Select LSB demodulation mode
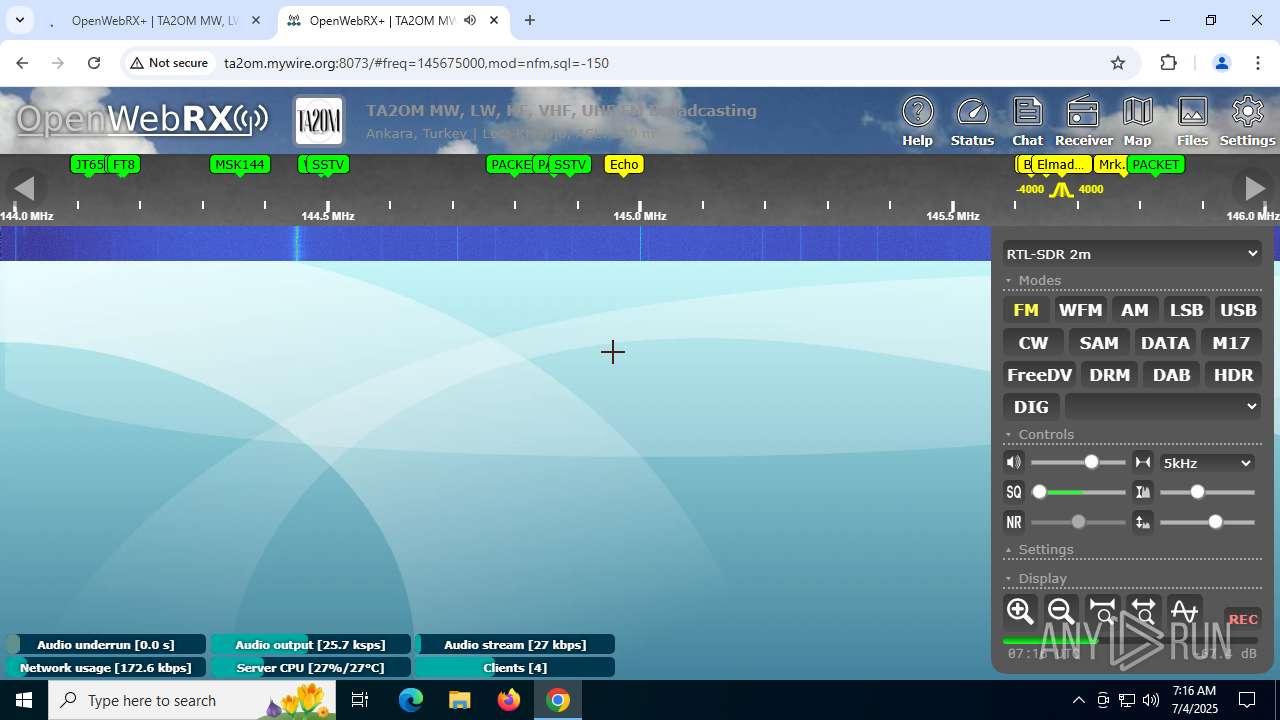 click(x=1186, y=310)
